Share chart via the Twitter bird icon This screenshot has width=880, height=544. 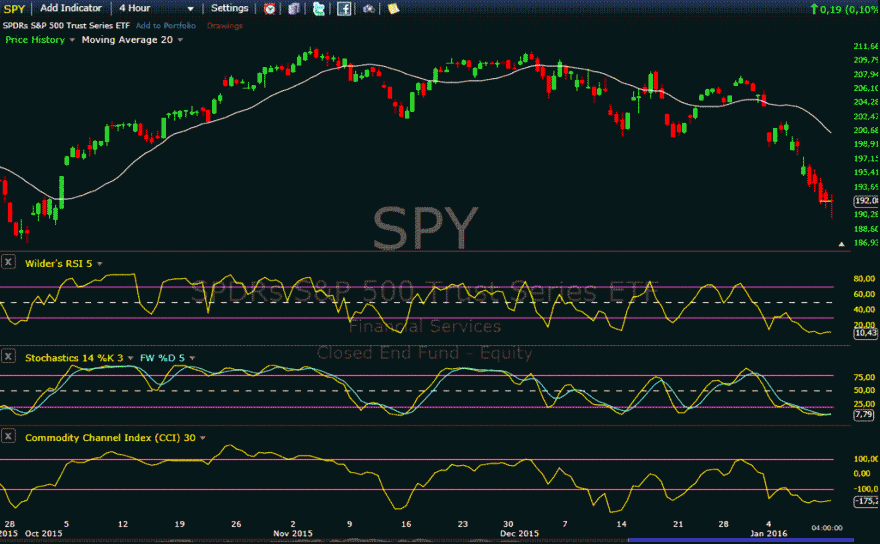pyautogui.click(x=319, y=8)
